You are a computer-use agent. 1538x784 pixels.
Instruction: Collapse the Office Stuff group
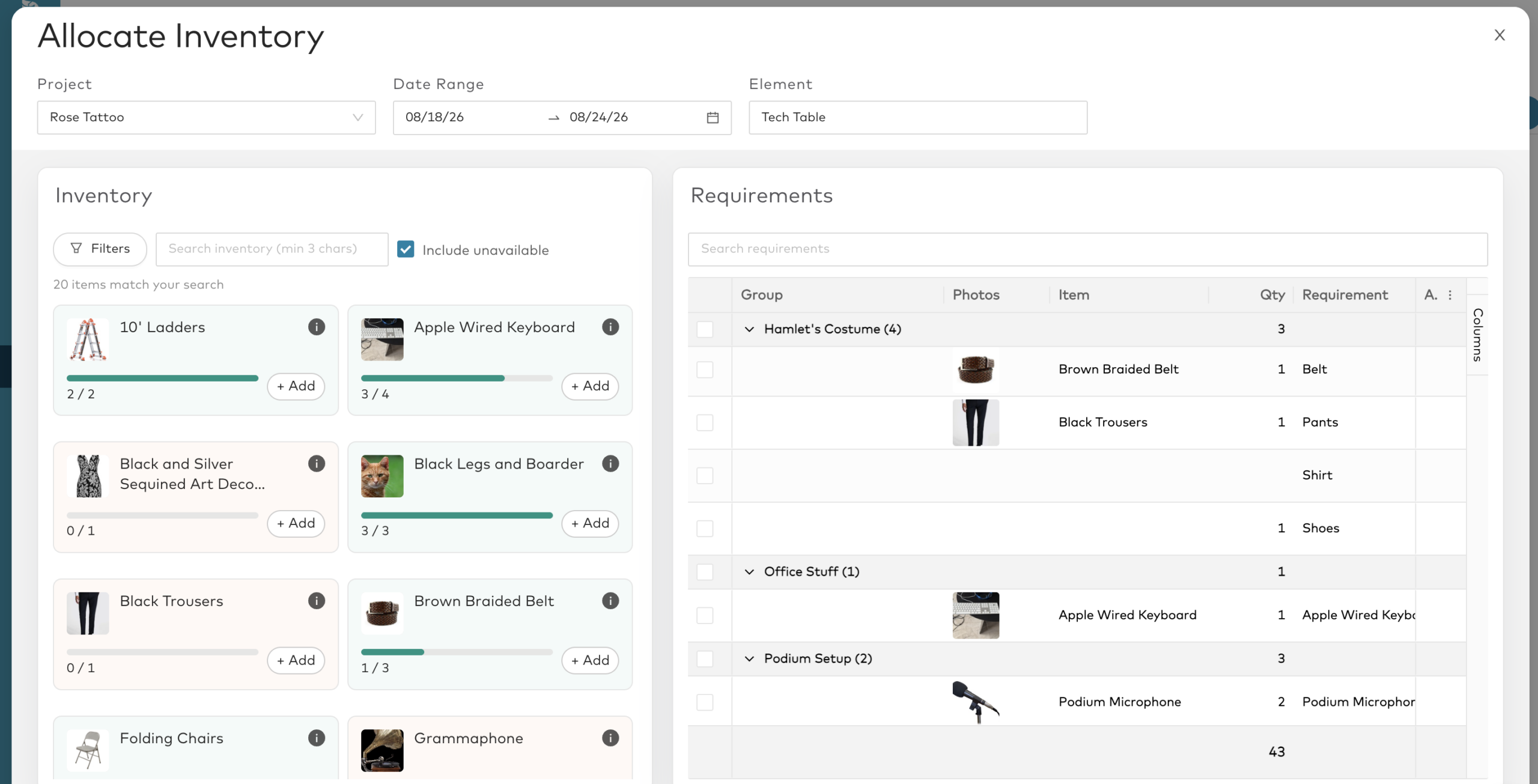coord(749,572)
